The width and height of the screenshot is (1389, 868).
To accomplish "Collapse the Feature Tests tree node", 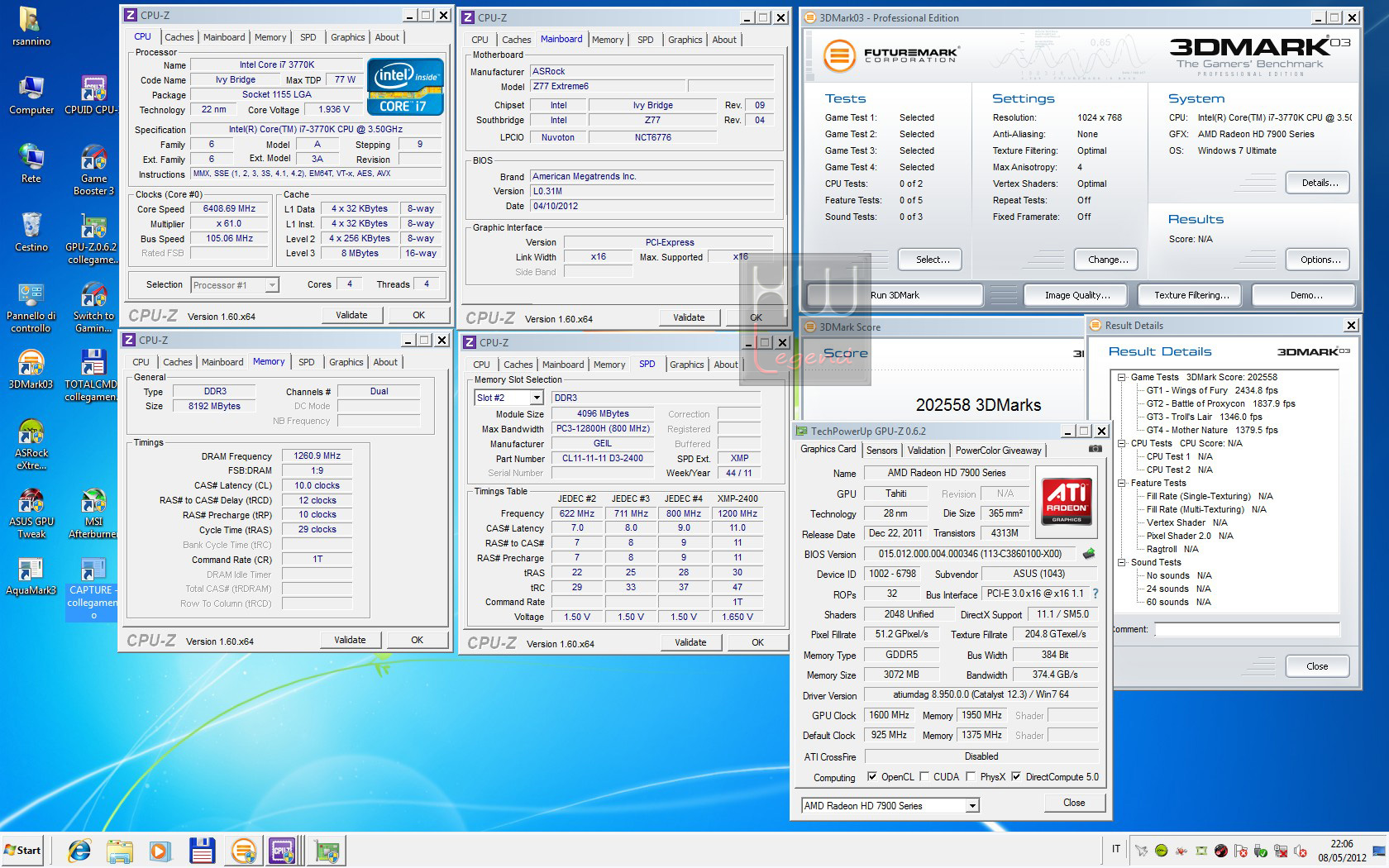I will pos(1122,483).
